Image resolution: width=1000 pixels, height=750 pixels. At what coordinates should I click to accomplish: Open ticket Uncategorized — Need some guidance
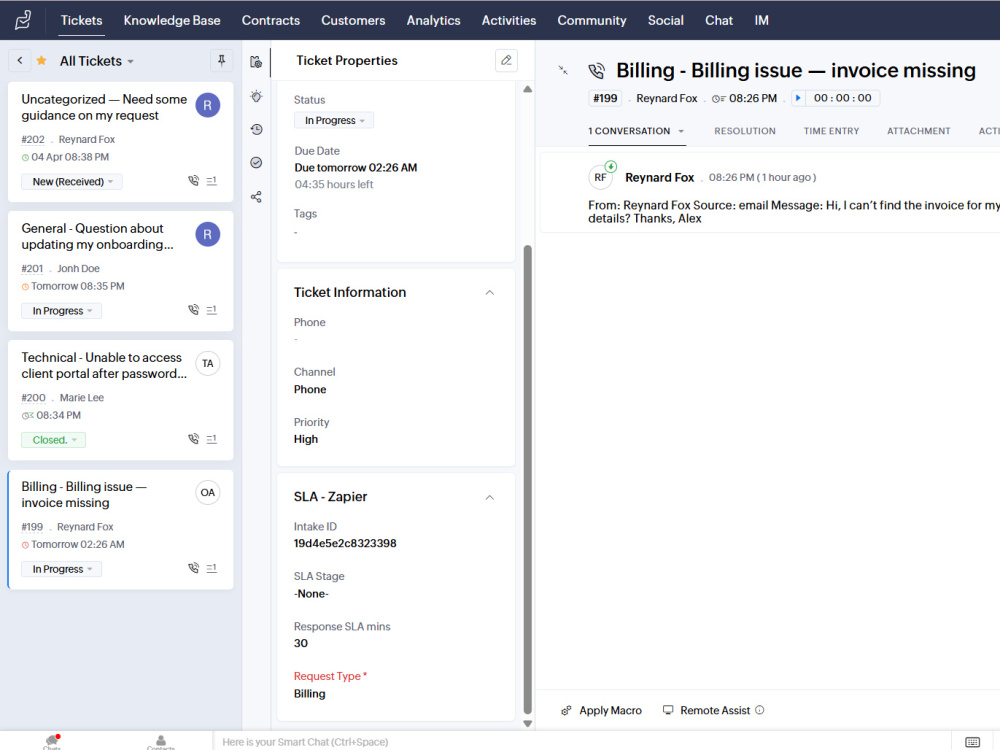click(x=104, y=107)
